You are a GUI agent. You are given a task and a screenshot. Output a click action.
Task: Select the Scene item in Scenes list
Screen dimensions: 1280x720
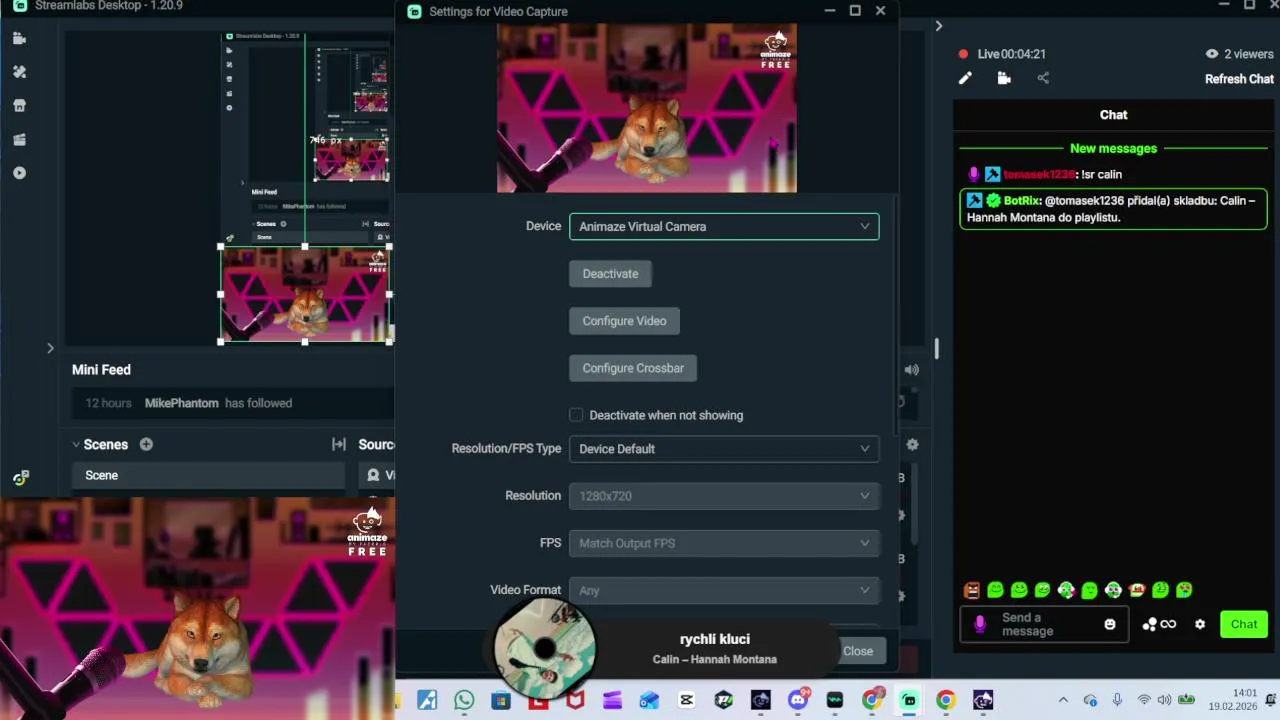pos(208,475)
